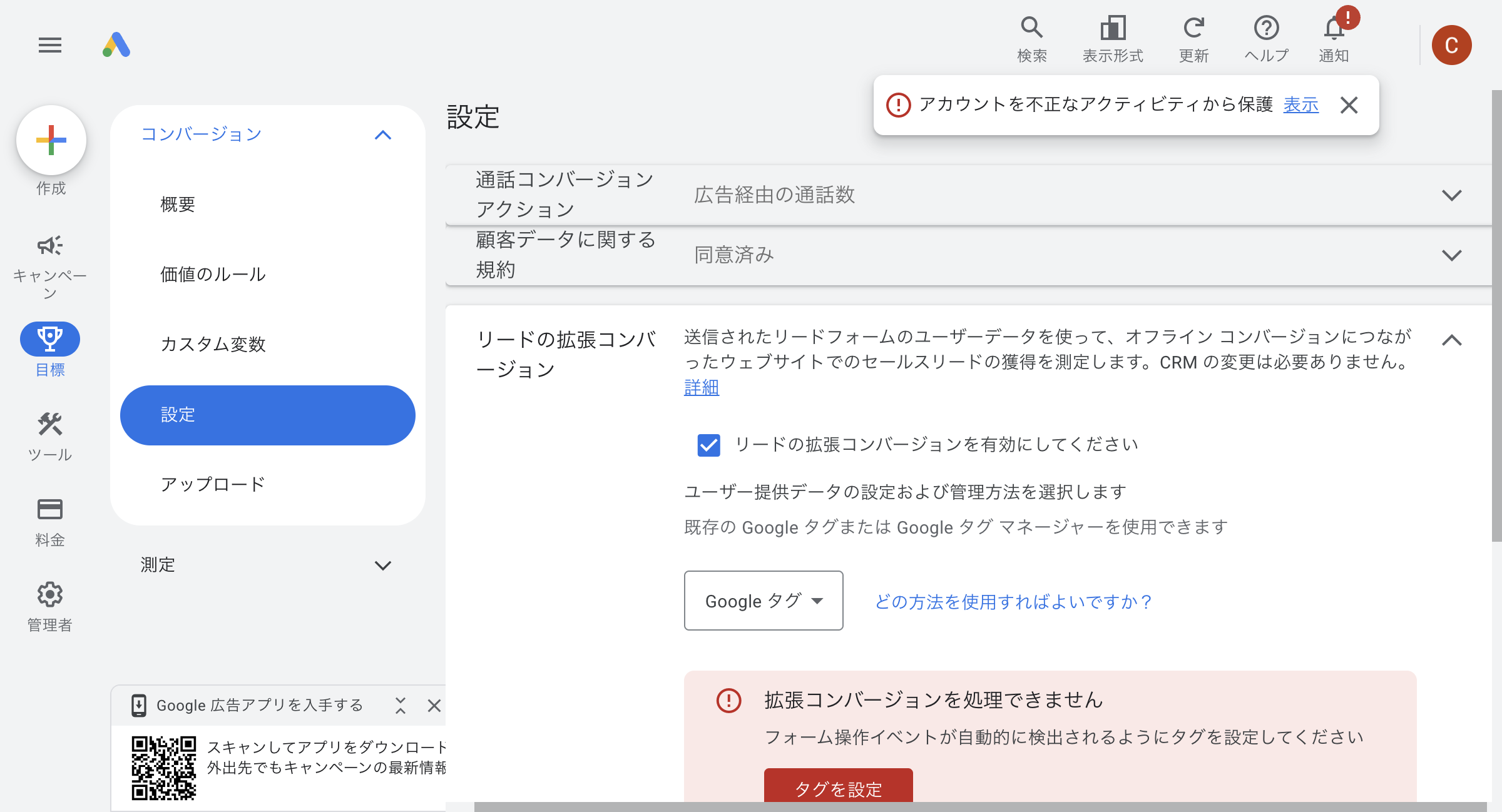Click the vertical page scrollbar
The height and width of the screenshot is (812, 1502).
[1496, 316]
